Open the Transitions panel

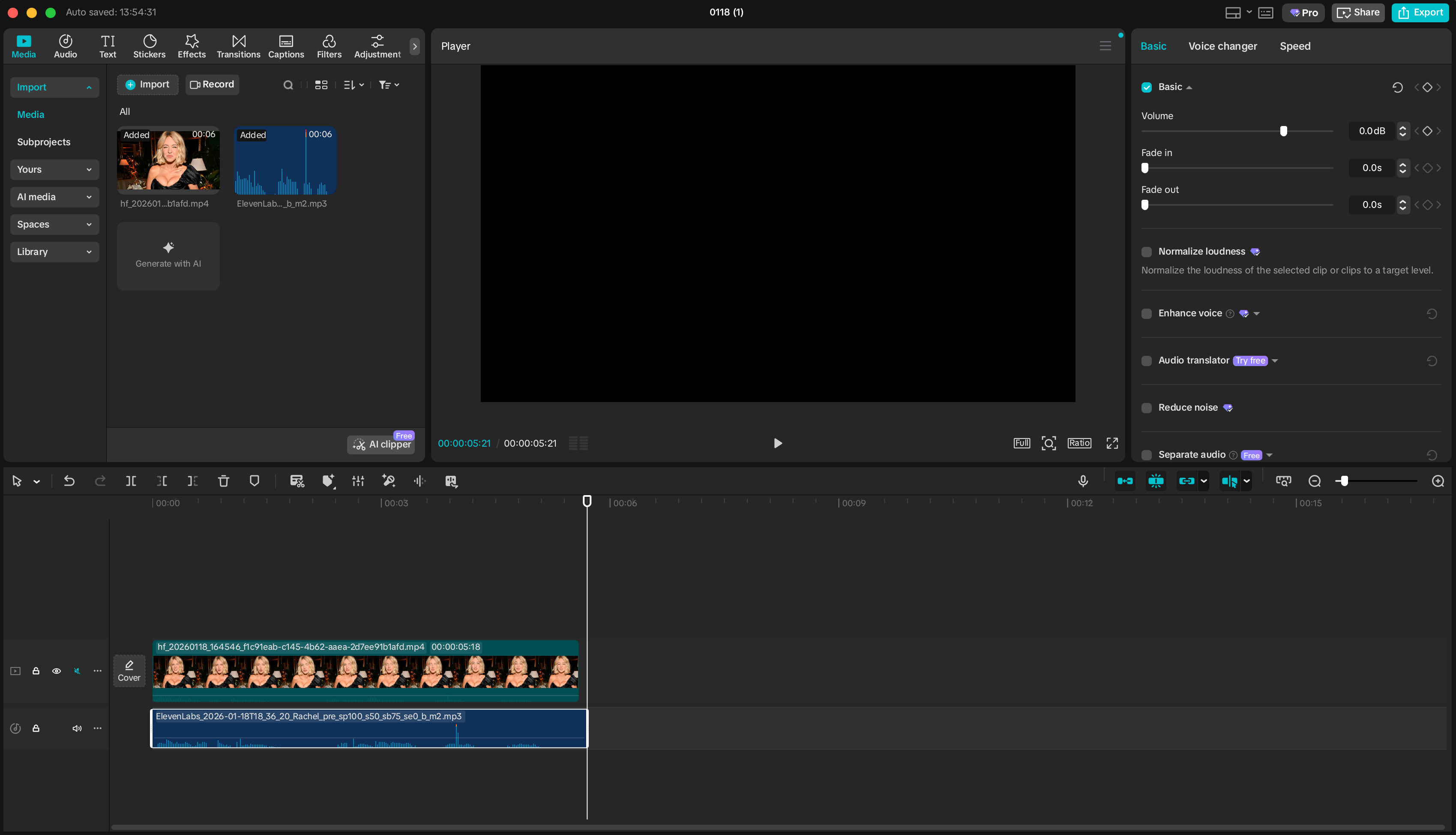click(238, 46)
